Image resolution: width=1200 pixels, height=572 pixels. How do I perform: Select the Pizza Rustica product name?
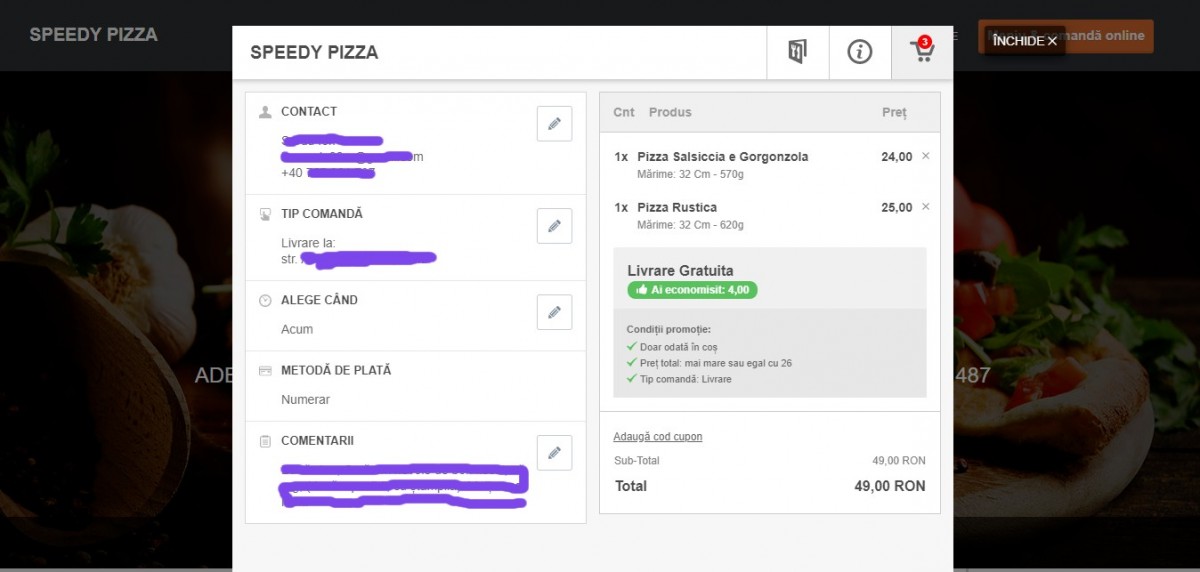(x=677, y=207)
